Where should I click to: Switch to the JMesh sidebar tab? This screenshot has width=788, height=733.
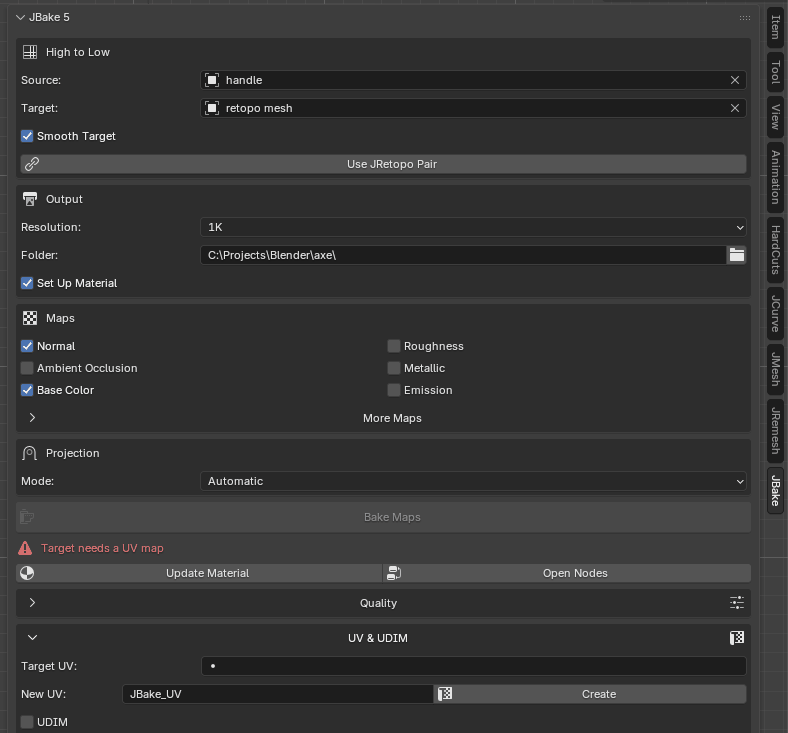coord(775,369)
